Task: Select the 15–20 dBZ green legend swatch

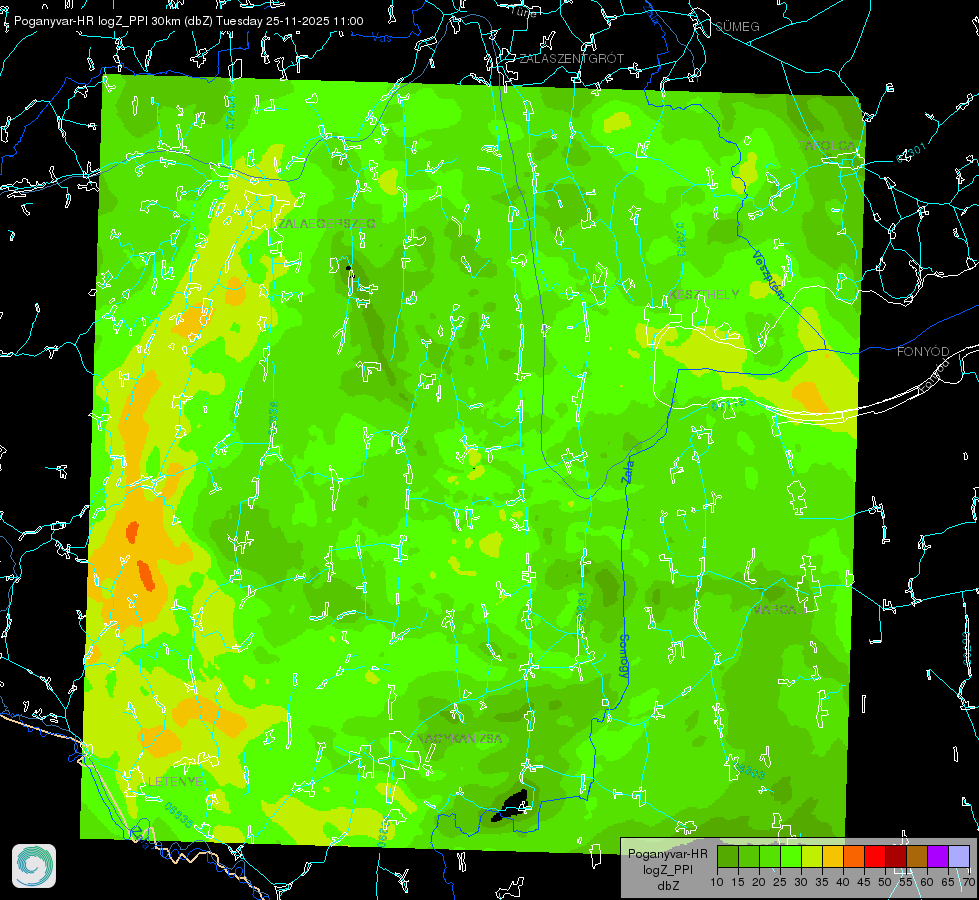Action: (749, 856)
